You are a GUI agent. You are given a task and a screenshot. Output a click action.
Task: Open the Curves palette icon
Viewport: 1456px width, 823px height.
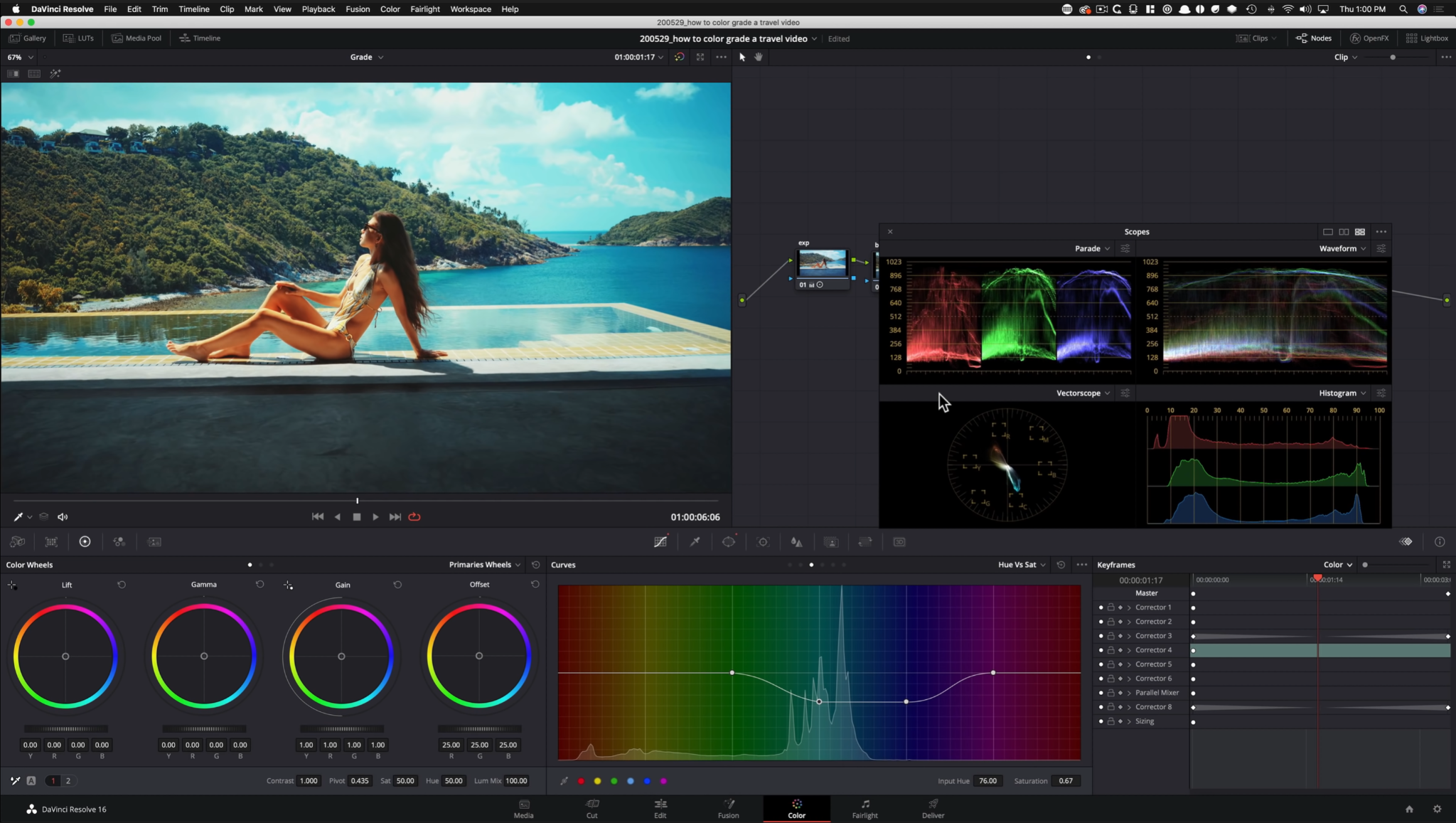click(660, 542)
